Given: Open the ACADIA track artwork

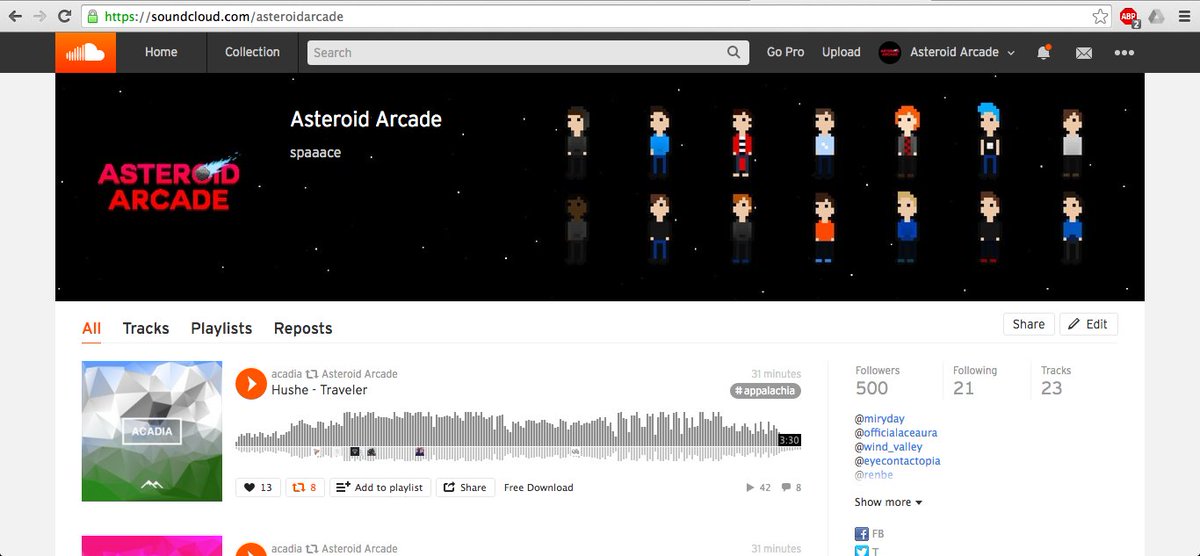Looking at the screenshot, I should [152, 431].
